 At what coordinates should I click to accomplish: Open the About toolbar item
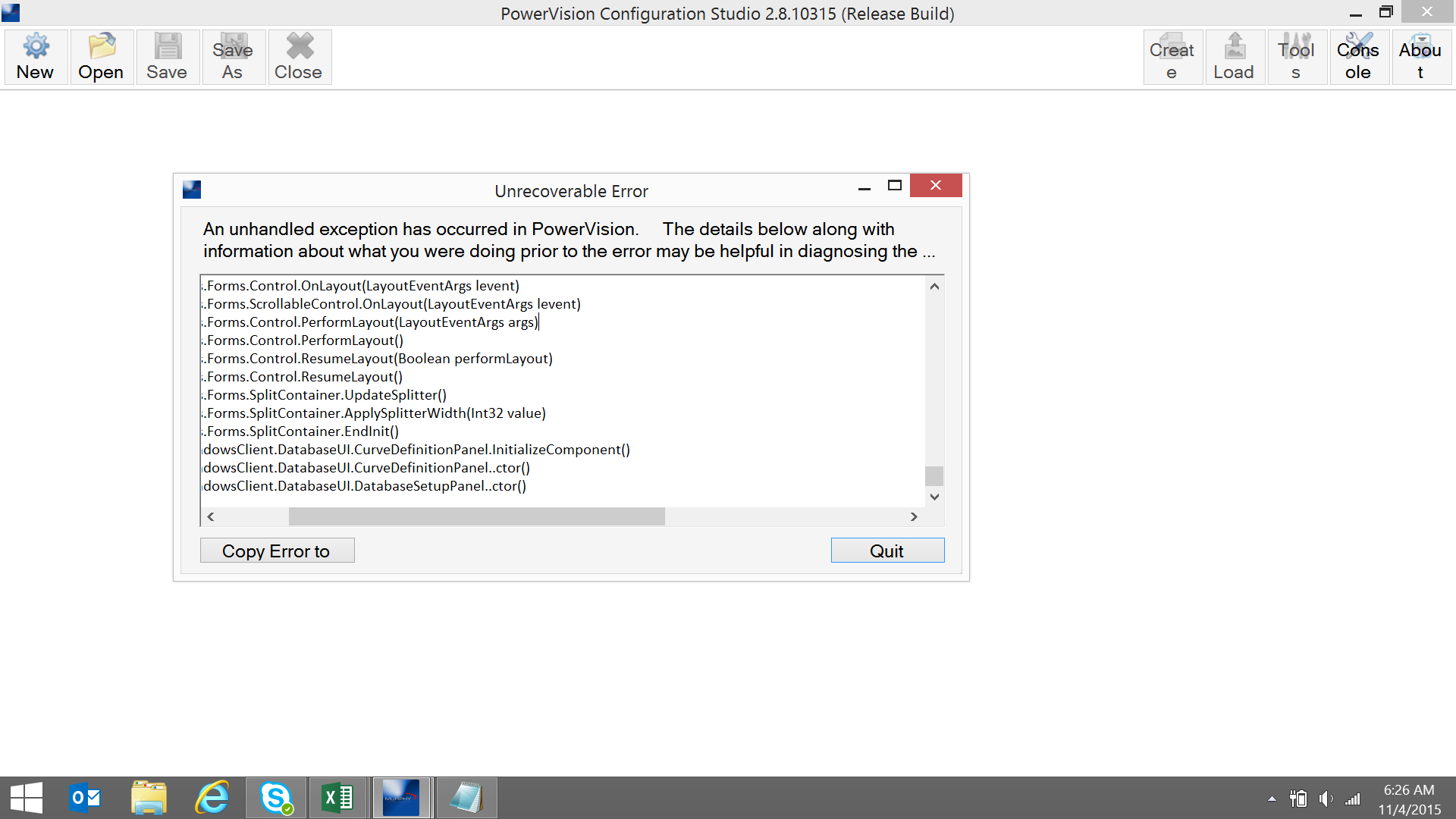[x=1421, y=58]
